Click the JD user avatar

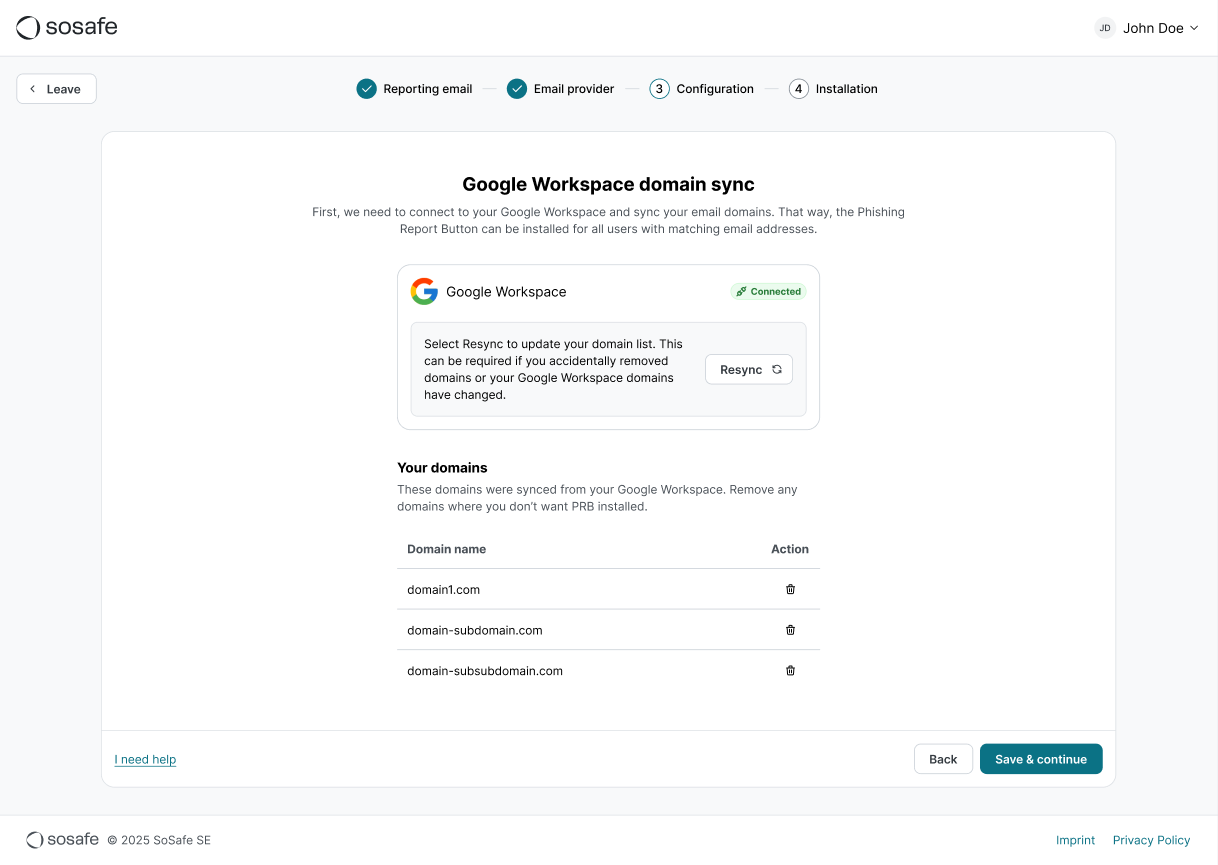click(x=1105, y=28)
